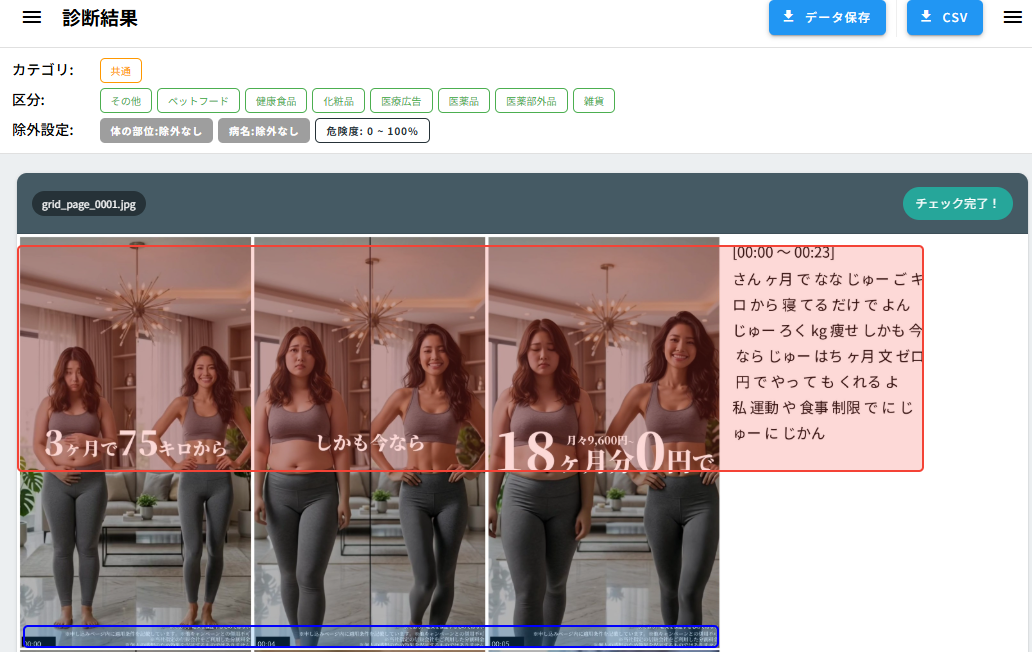Toggle the ペットフード classification tag
1032x652 pixels.
pyautogui.click(x=199, y=101)
